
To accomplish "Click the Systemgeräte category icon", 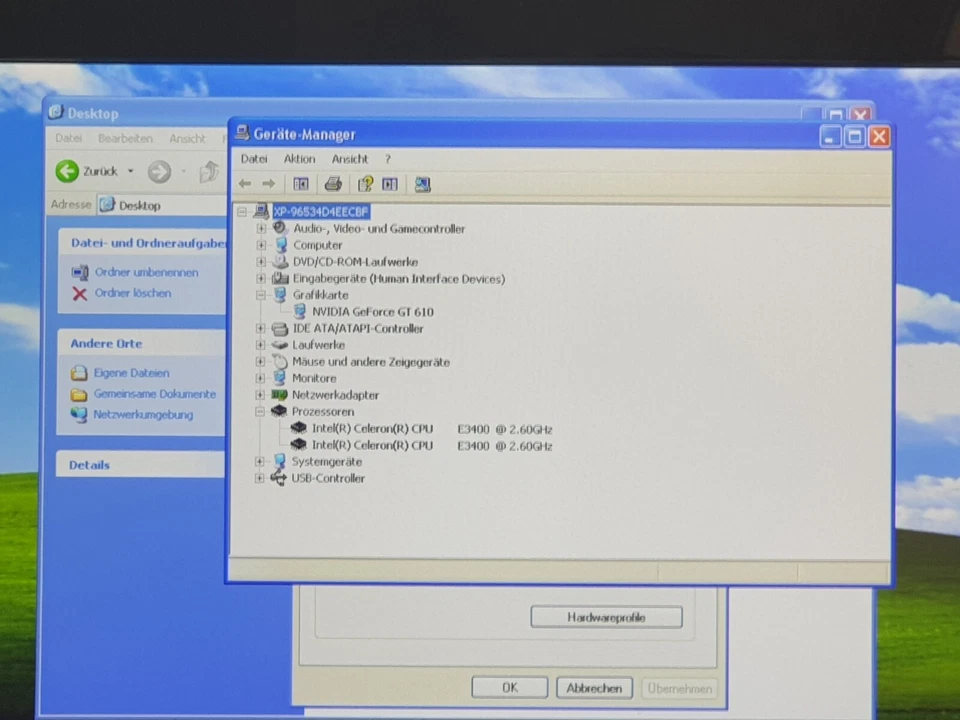I will pyautogui.click(x=279, y=461).
